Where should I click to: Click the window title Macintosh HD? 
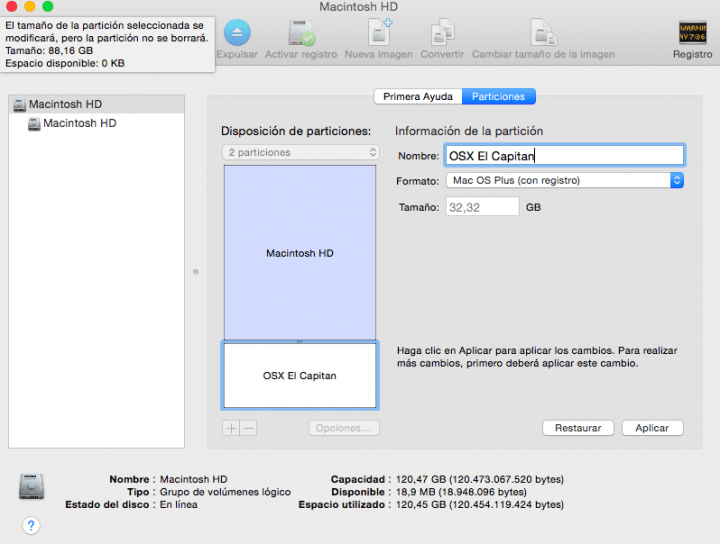click(x=359, y=7)
